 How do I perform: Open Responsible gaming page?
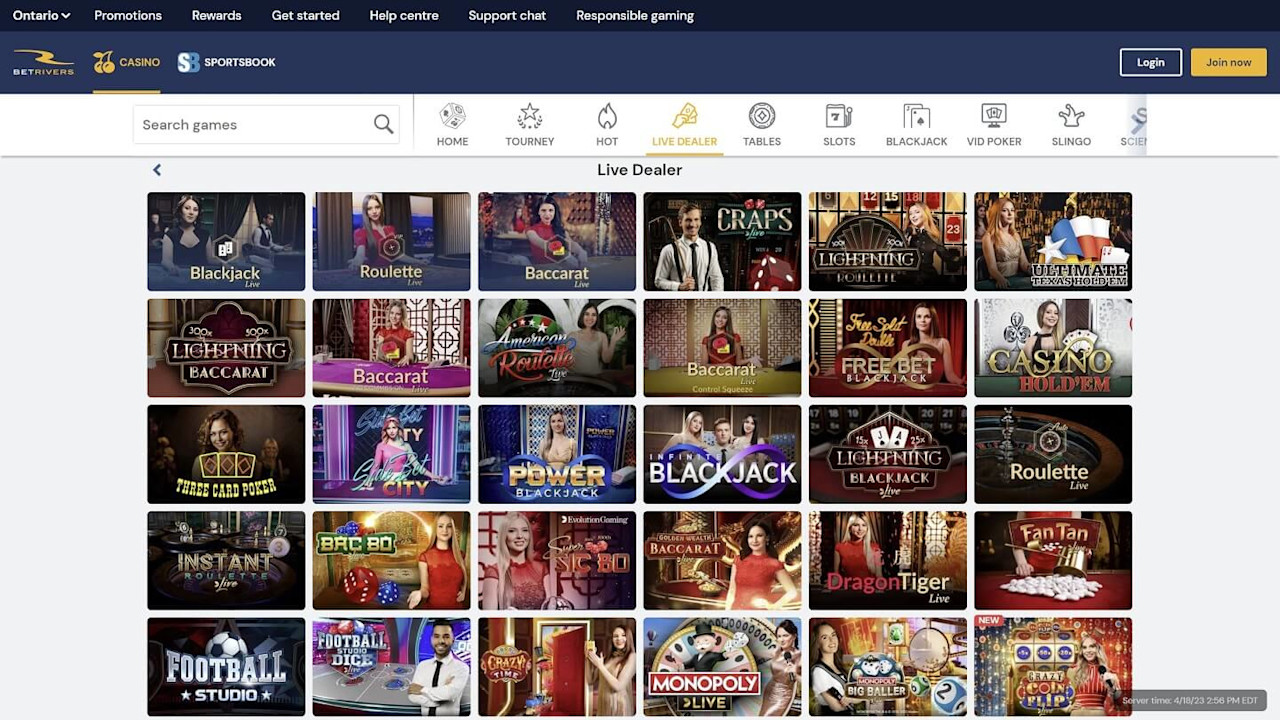click(635, 15)
